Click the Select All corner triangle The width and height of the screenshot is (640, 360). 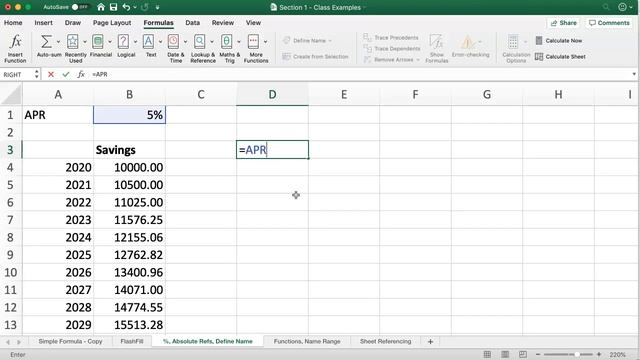point(11,94)
